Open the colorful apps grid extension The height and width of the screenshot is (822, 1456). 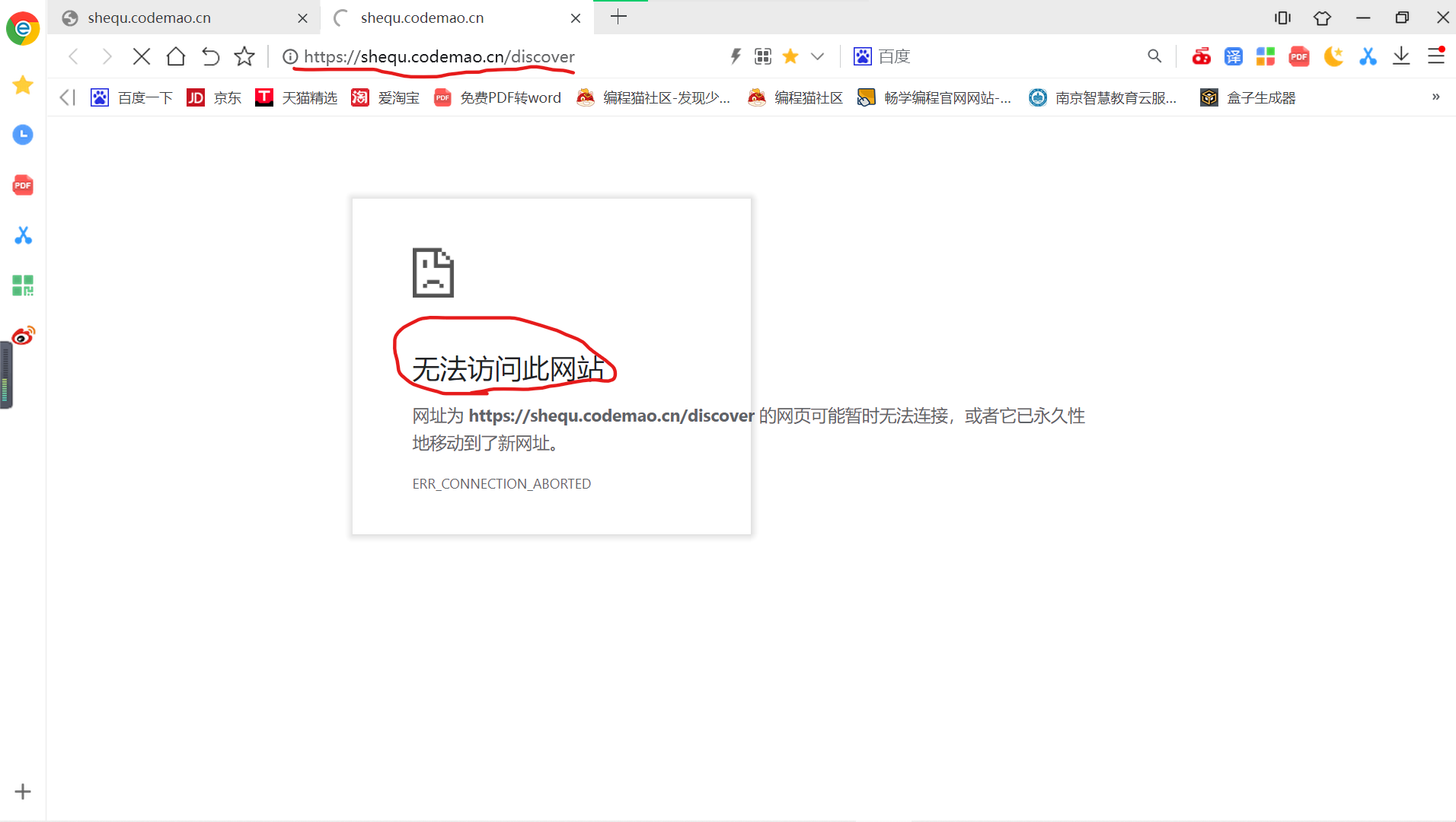[1266, 56]
